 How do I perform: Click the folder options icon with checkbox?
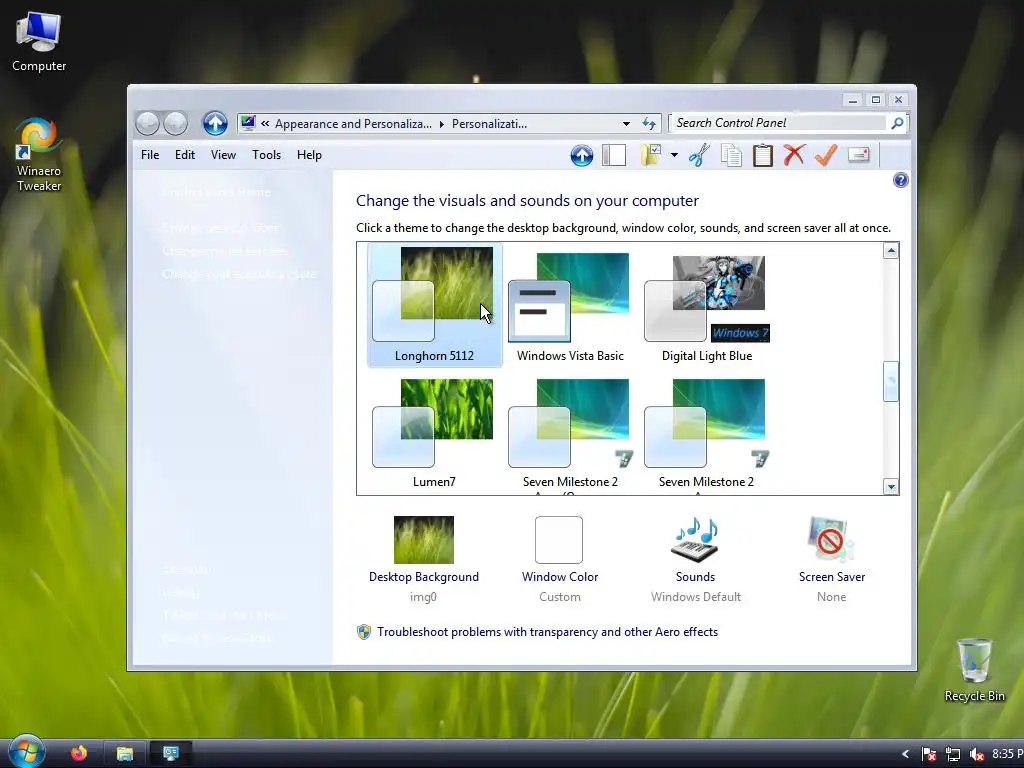tap(651, 155)
